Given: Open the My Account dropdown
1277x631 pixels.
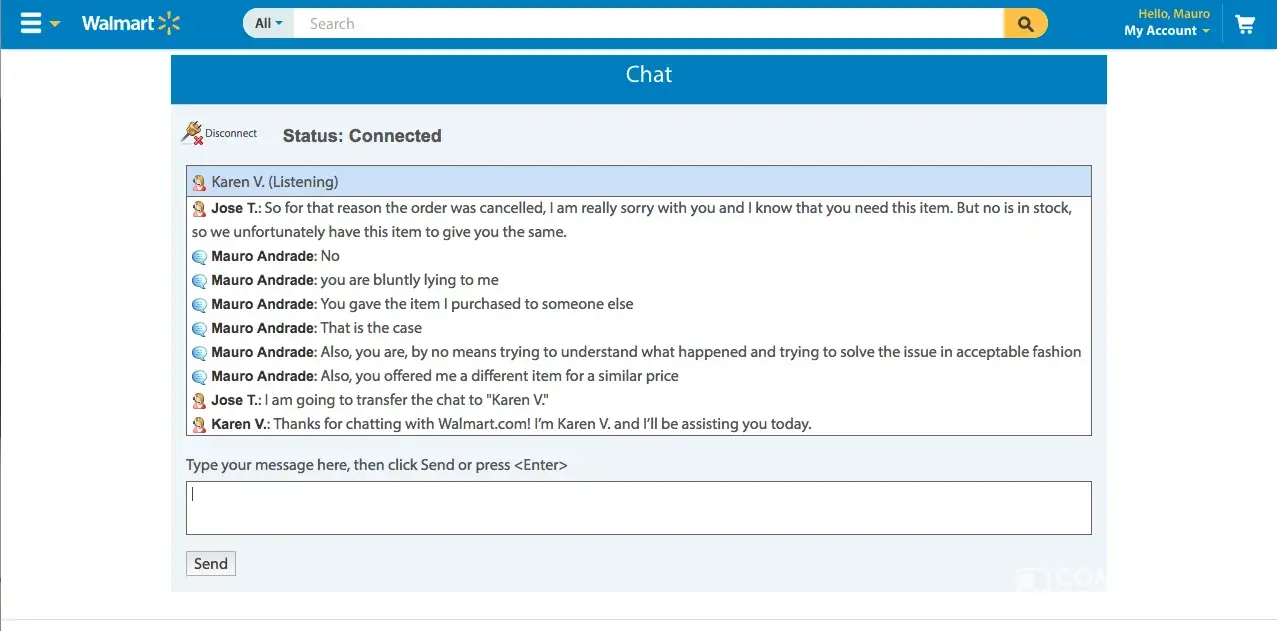Looking at the screenshot, I should click(1166, 31).
